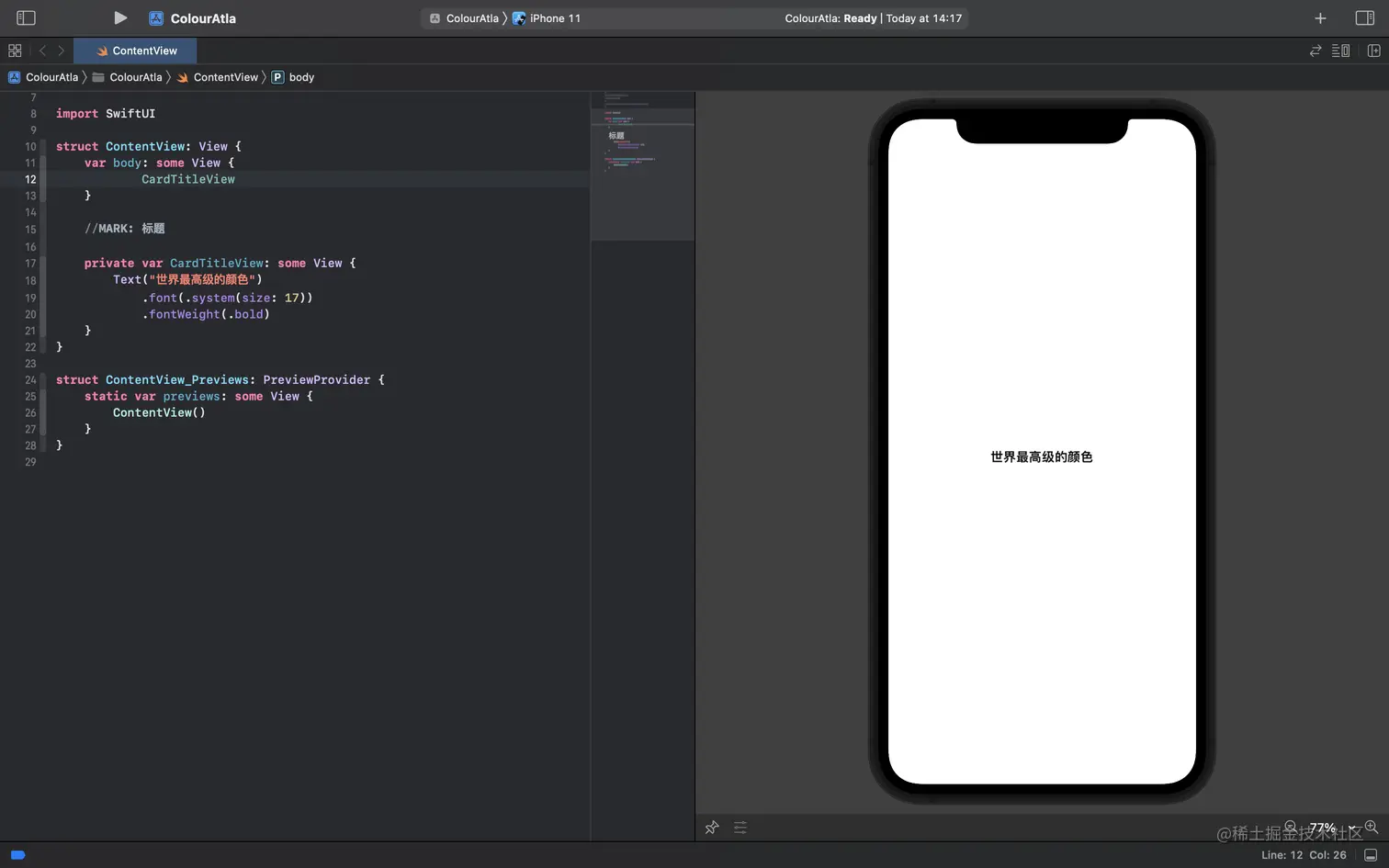The width and height of the screenshot is (1389, 868).
Task: Open the related items grid menu
Action: pos(15,51)
